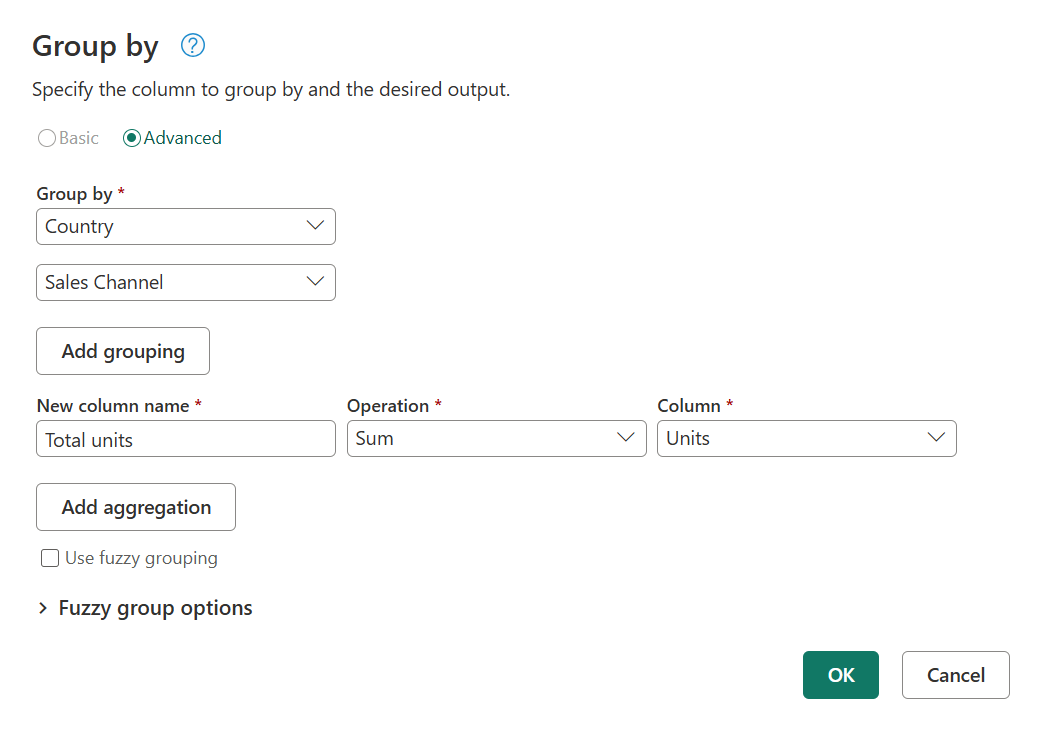Click the Group by dialog heading
Image resolution: width=1042 pixels, height=730 pixels.
point(95,46)
